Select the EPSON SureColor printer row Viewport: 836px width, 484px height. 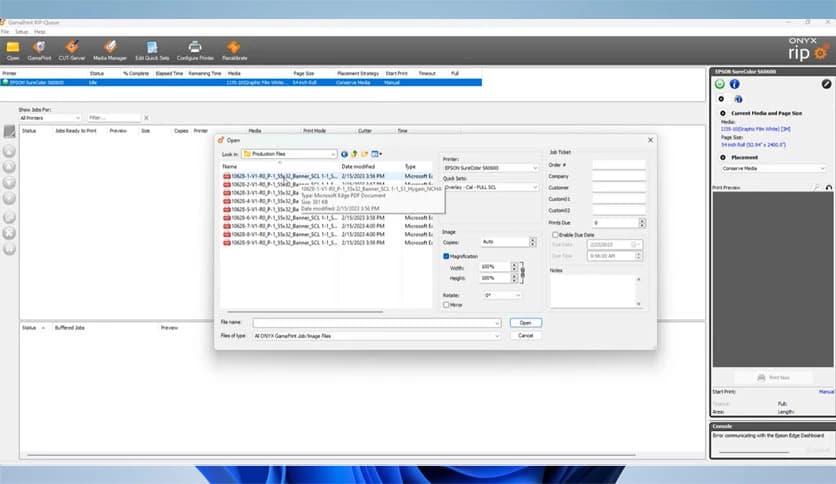click(x=241, y=83)
